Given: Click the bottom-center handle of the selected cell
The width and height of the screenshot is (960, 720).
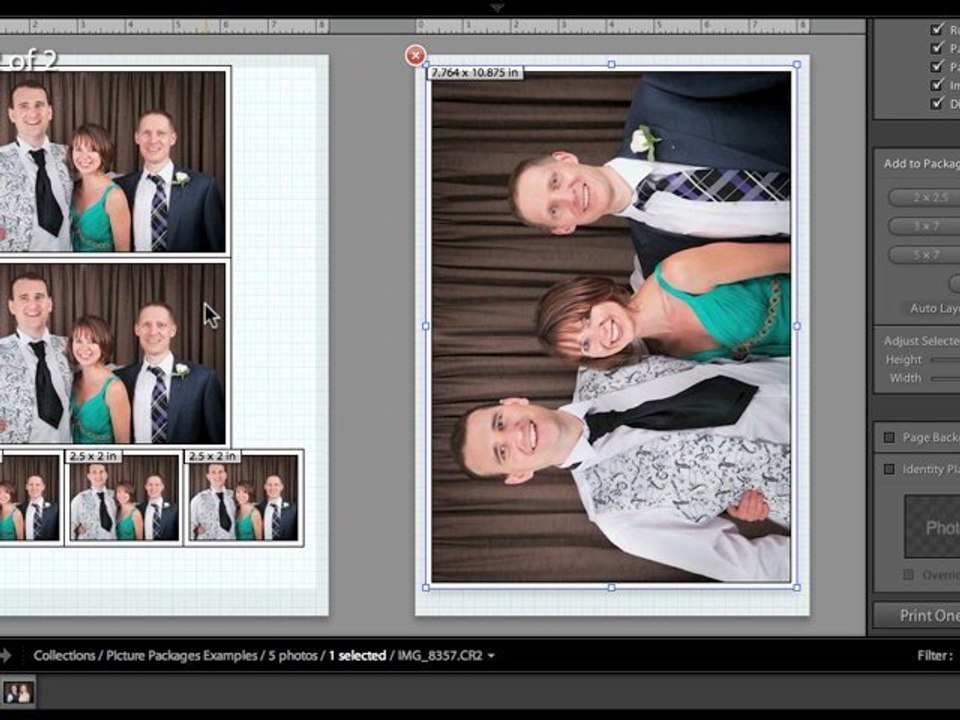Looking at the screenshot, I should click(x=611, y=587).
